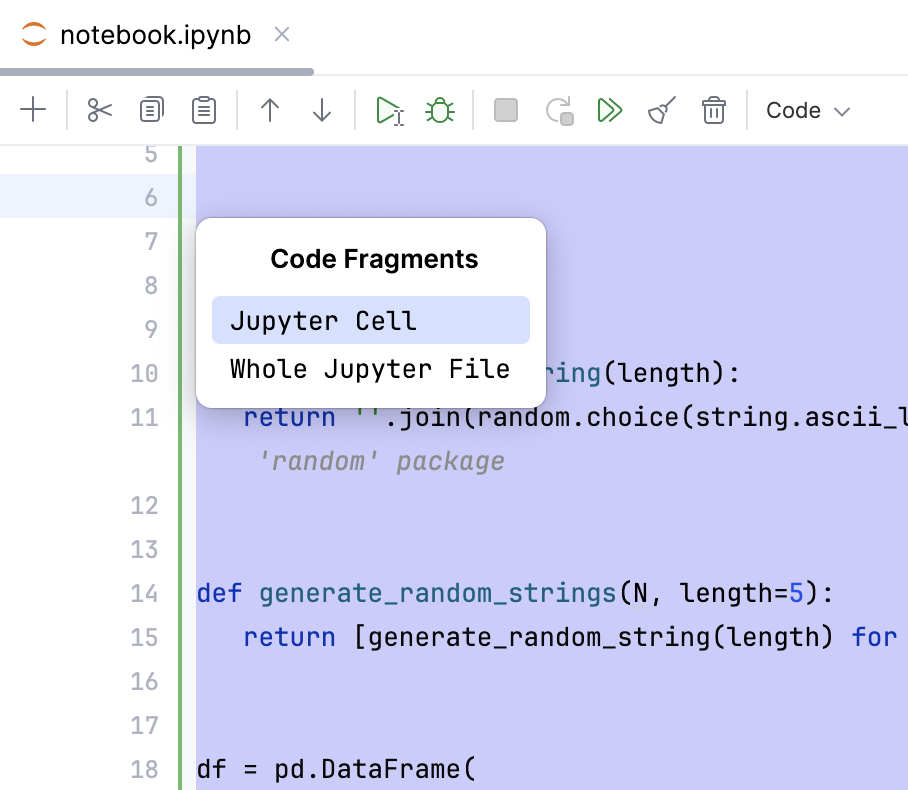Switch to the notebook.ipynb tab
Image resolution: width=908 pixels, height=790 pixels.
click(x=155, y=35)
